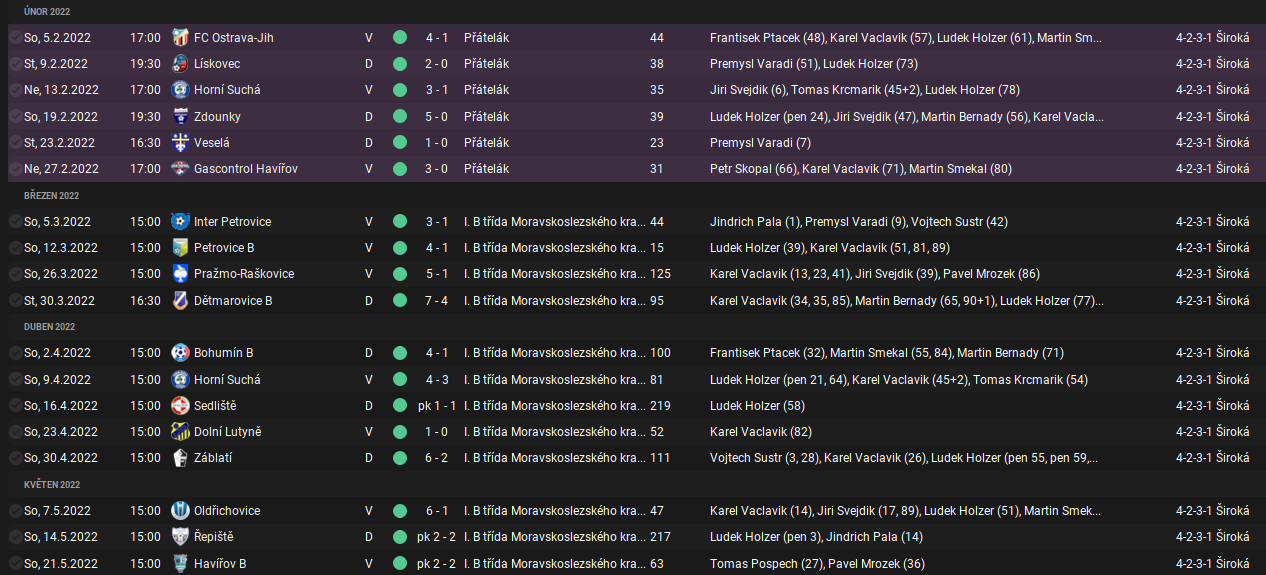Toggle the row selector for the 2.4.2022 match

15,353
